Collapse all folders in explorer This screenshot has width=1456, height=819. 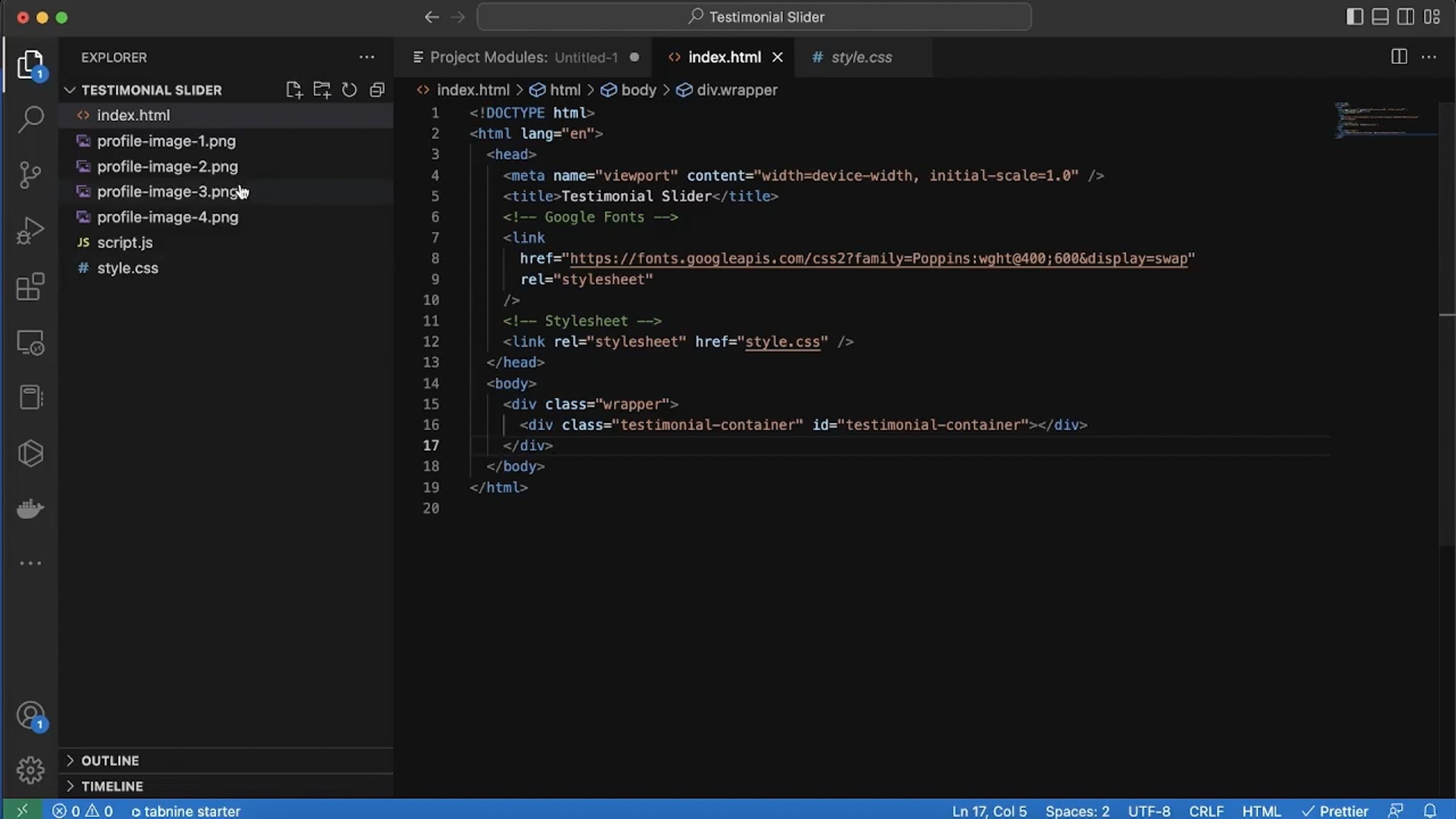click(x=377, y=90)
